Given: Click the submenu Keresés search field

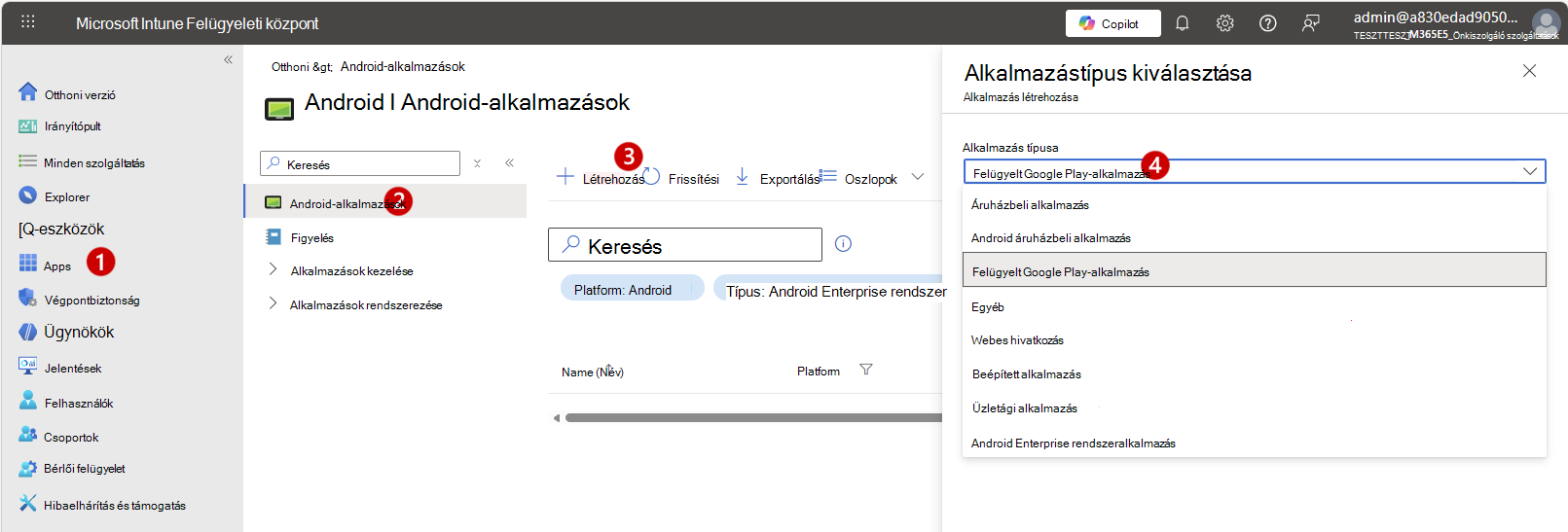Looking at the screenshot, I should tap(360, 163).
